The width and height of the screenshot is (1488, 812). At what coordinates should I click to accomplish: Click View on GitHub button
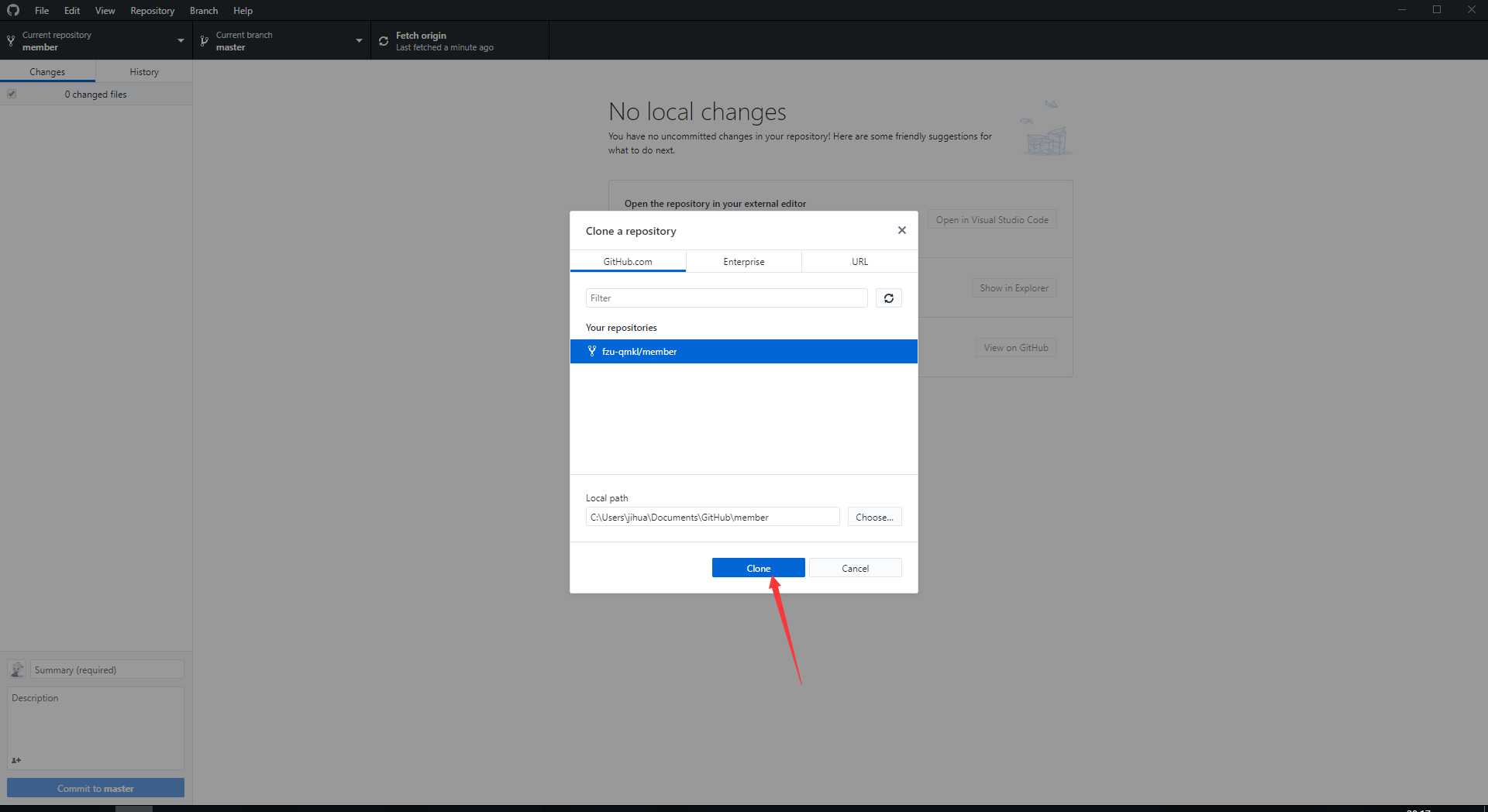click(1016, 347)
